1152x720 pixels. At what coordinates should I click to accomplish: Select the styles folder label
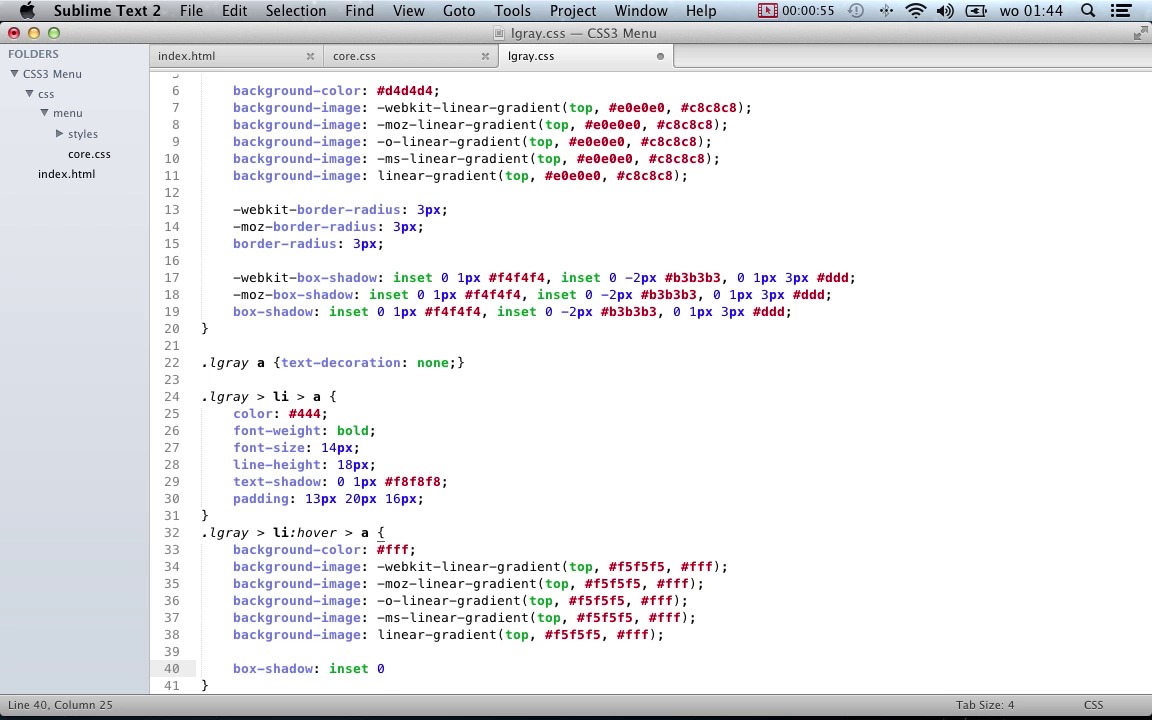(x=82, y=134)
